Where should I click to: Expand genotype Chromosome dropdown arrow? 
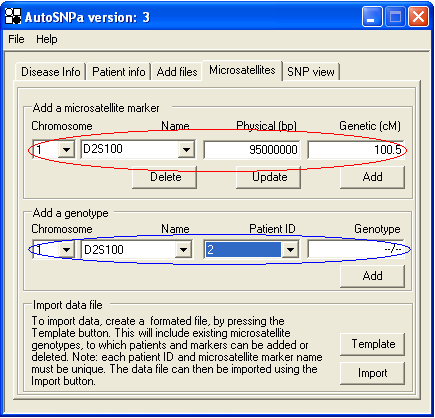click(66, 249)
